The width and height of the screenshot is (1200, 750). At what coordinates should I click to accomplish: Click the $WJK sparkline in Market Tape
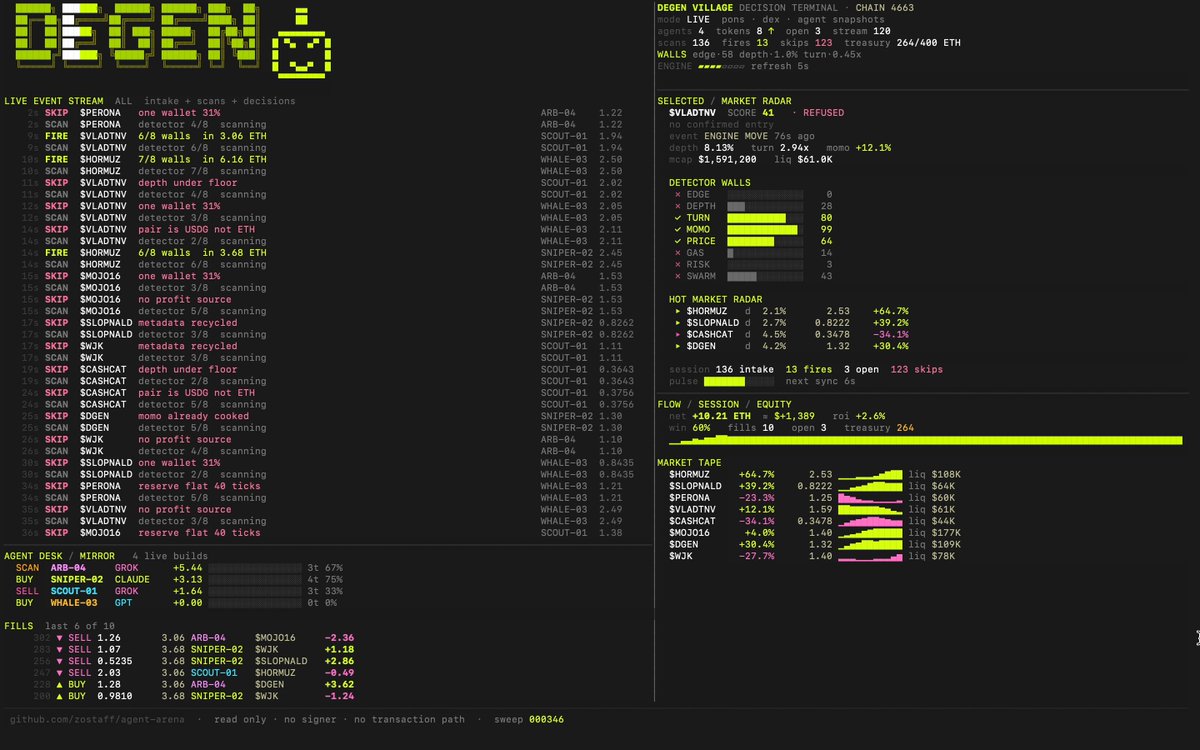[869, 555]
